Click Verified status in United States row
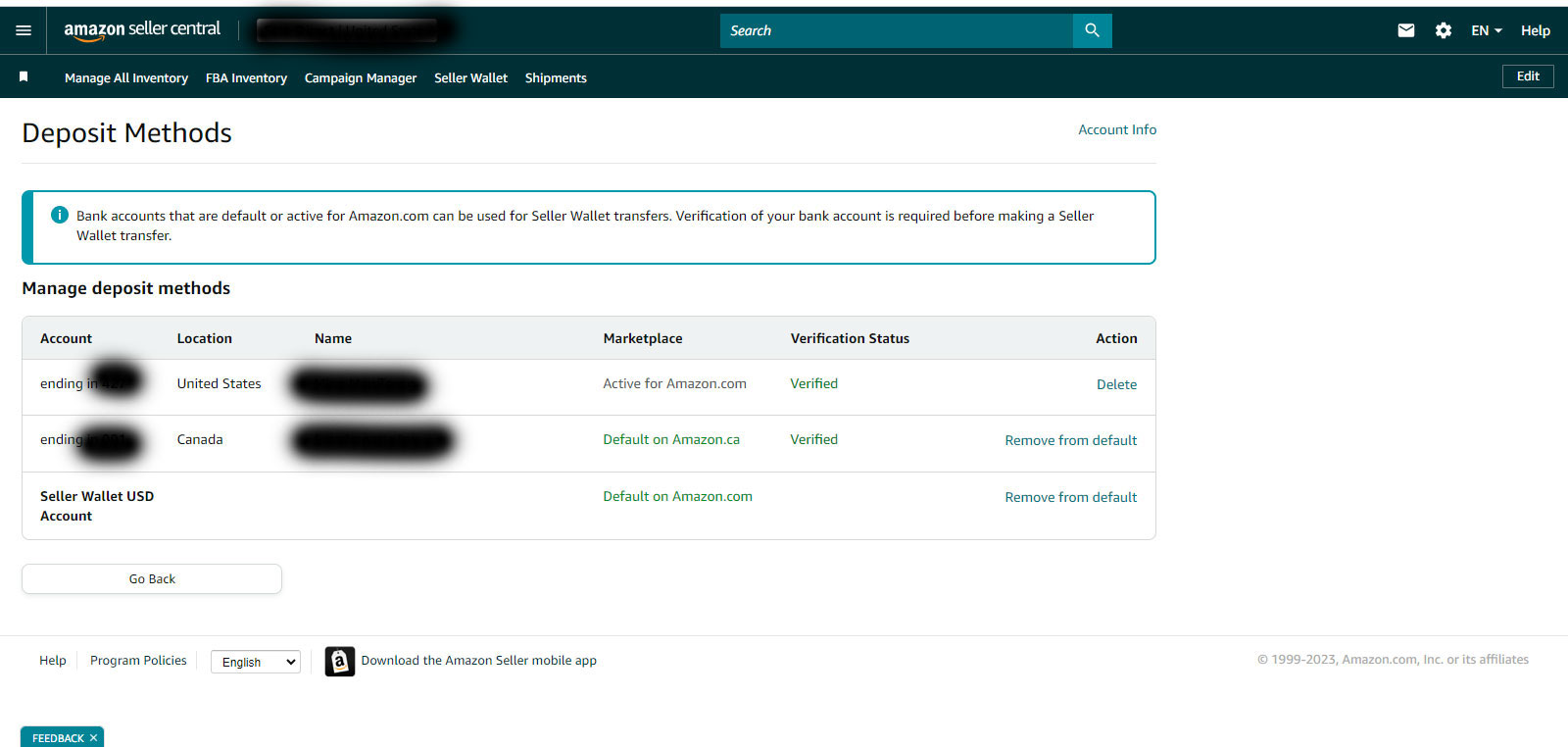The image size is (1568, 747). tap(813, 383)
